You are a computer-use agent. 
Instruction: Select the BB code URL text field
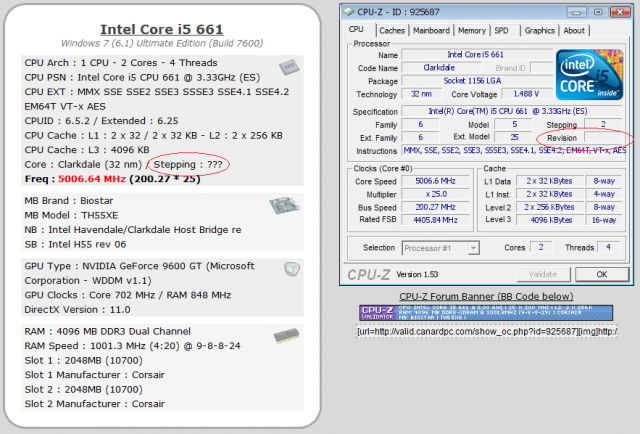(x=487, y=332)
